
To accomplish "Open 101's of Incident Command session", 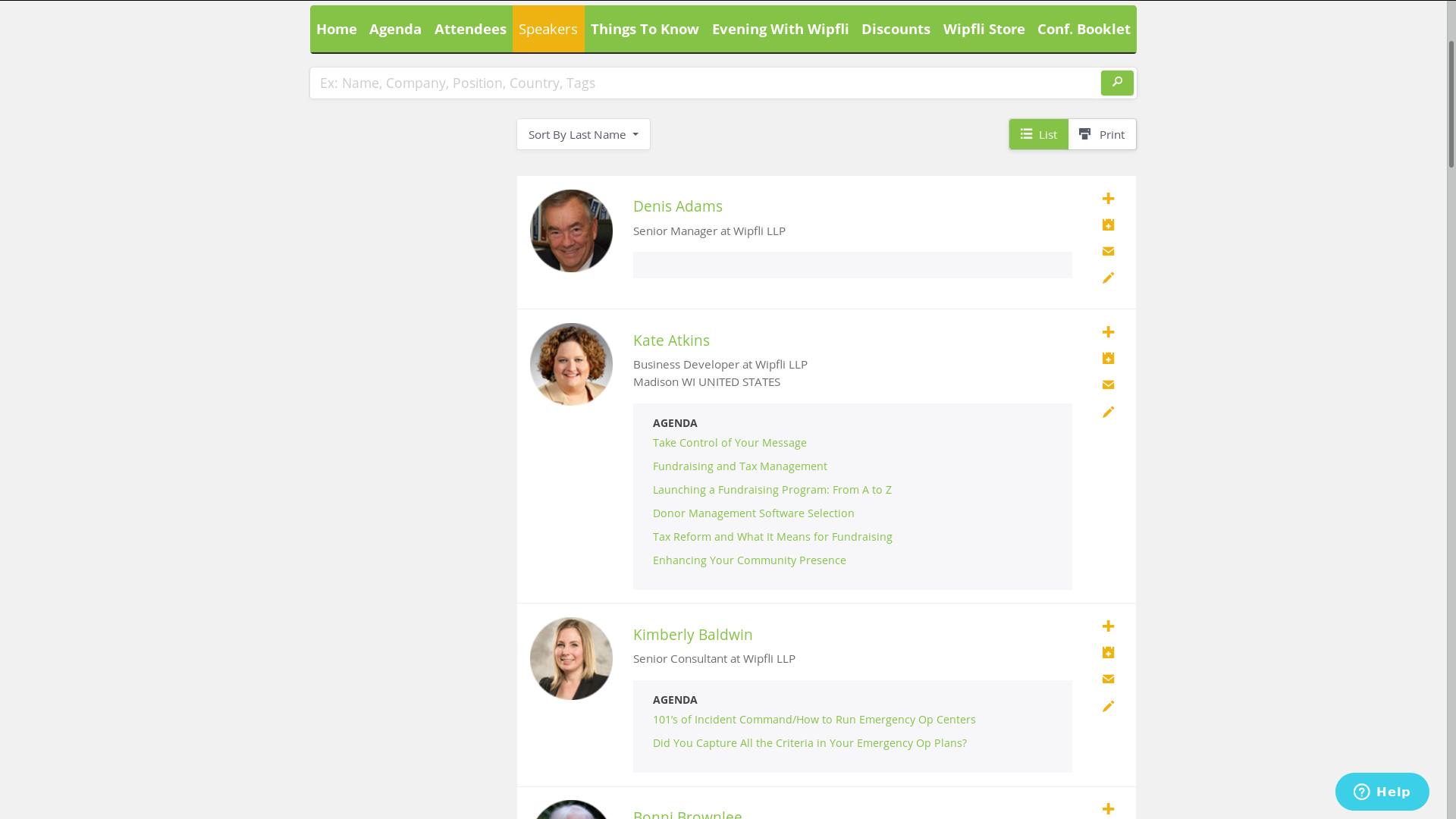I will (x=814, y=720).
